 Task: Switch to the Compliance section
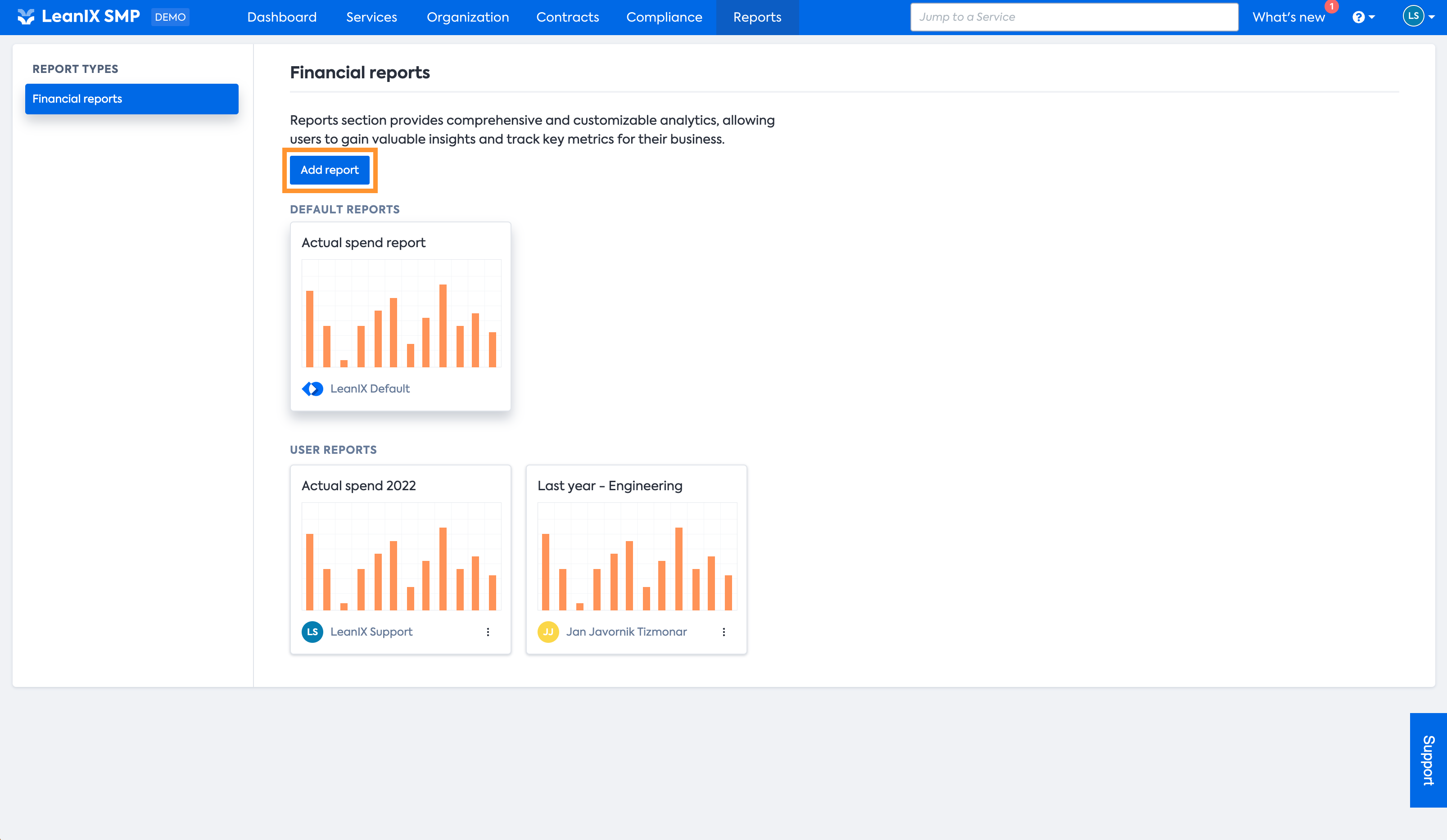click(x=664, y=17)
